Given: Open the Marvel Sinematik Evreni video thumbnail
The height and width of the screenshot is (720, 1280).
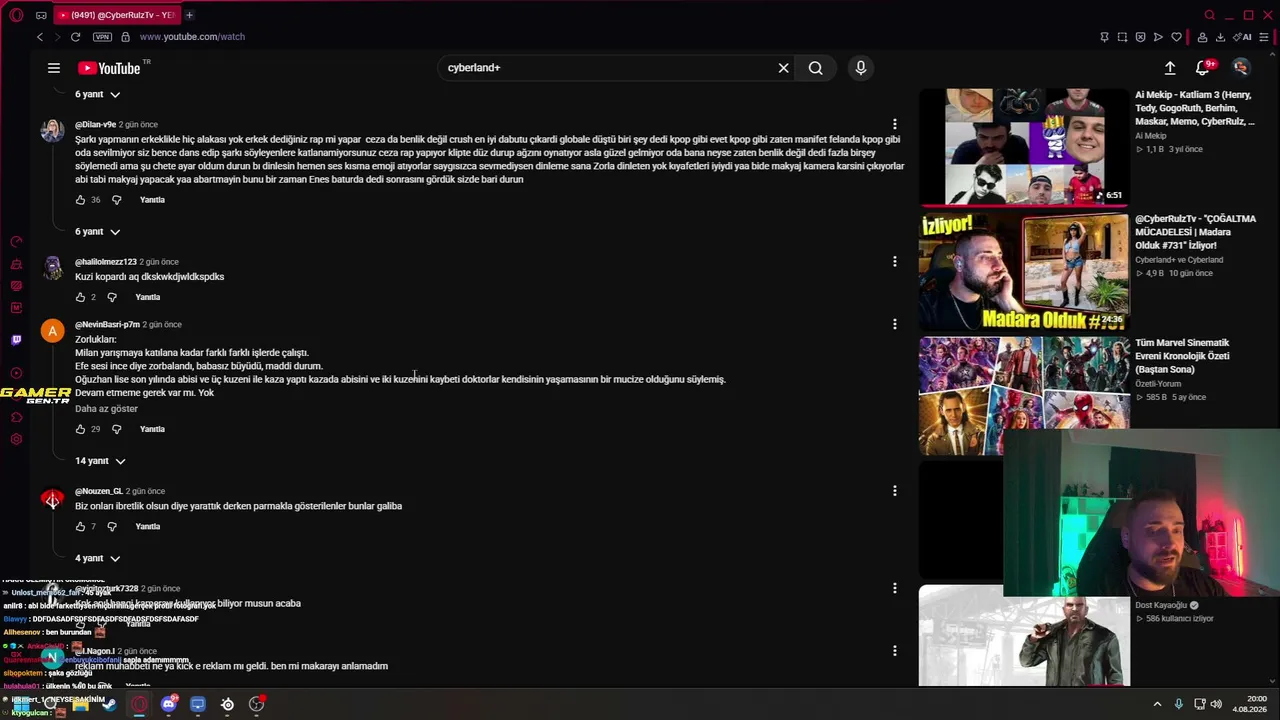Looking at the screenshot, I should pyautogui.click(x=1024, y=395).
